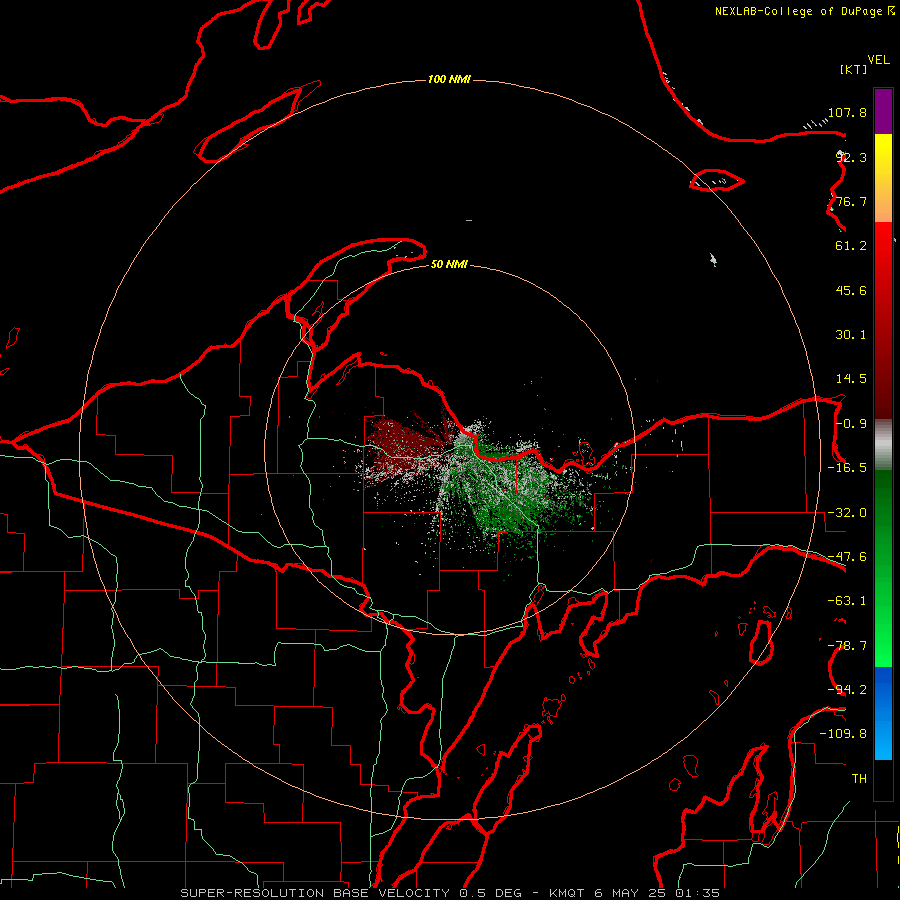Click the -78.7 velocity scale value

(847, 646)
